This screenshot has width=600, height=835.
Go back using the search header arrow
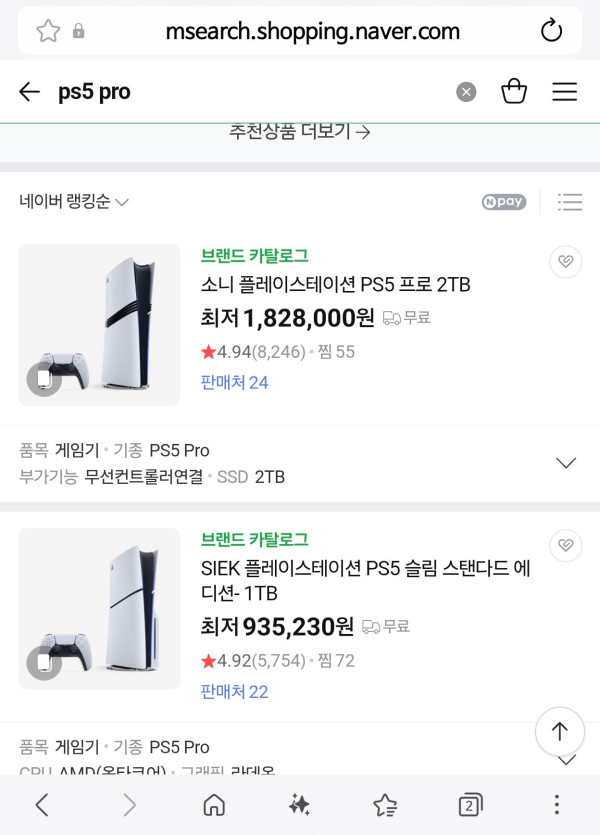pos(30,92)
